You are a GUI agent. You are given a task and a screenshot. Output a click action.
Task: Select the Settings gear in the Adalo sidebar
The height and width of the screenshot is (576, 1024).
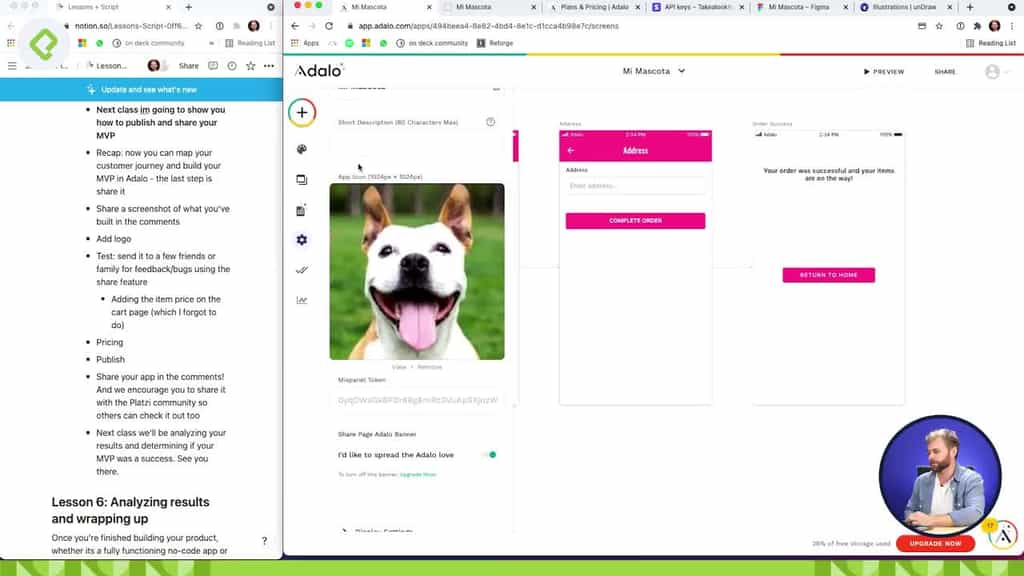click(x=302, y=240)
